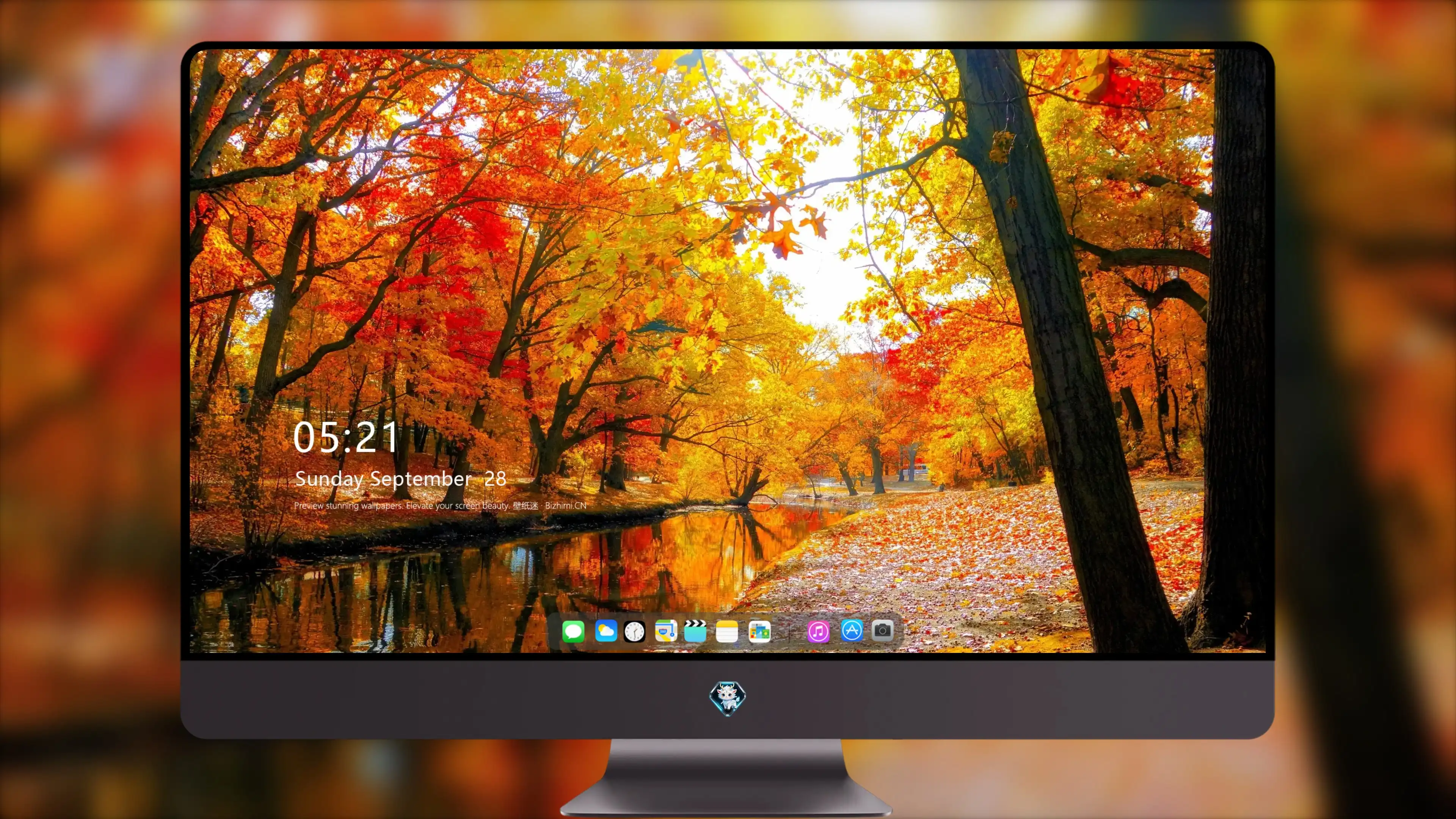Open the gray Camera app in the dock
This screenshot has width=1456, height=819.
(882, 630)
